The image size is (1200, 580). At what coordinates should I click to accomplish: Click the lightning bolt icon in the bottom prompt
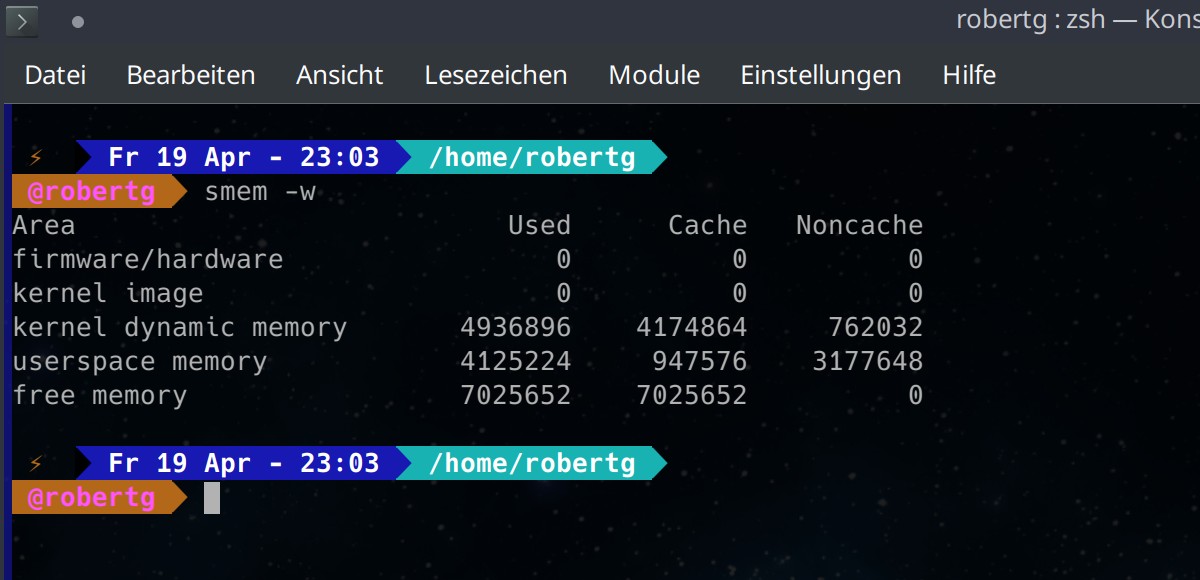coord(36,463)
